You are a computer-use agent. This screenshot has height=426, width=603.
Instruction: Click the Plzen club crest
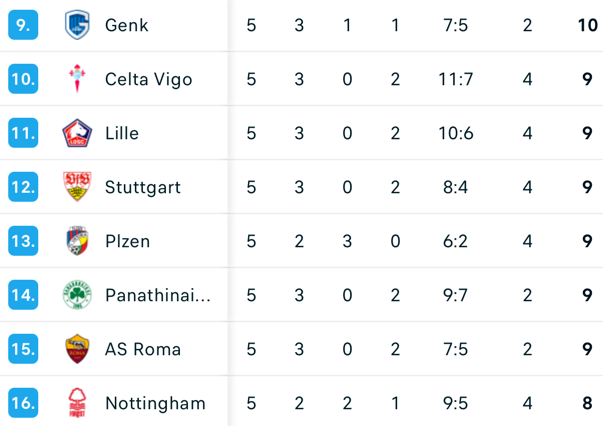pyautogui.click(x=77, y=241)
